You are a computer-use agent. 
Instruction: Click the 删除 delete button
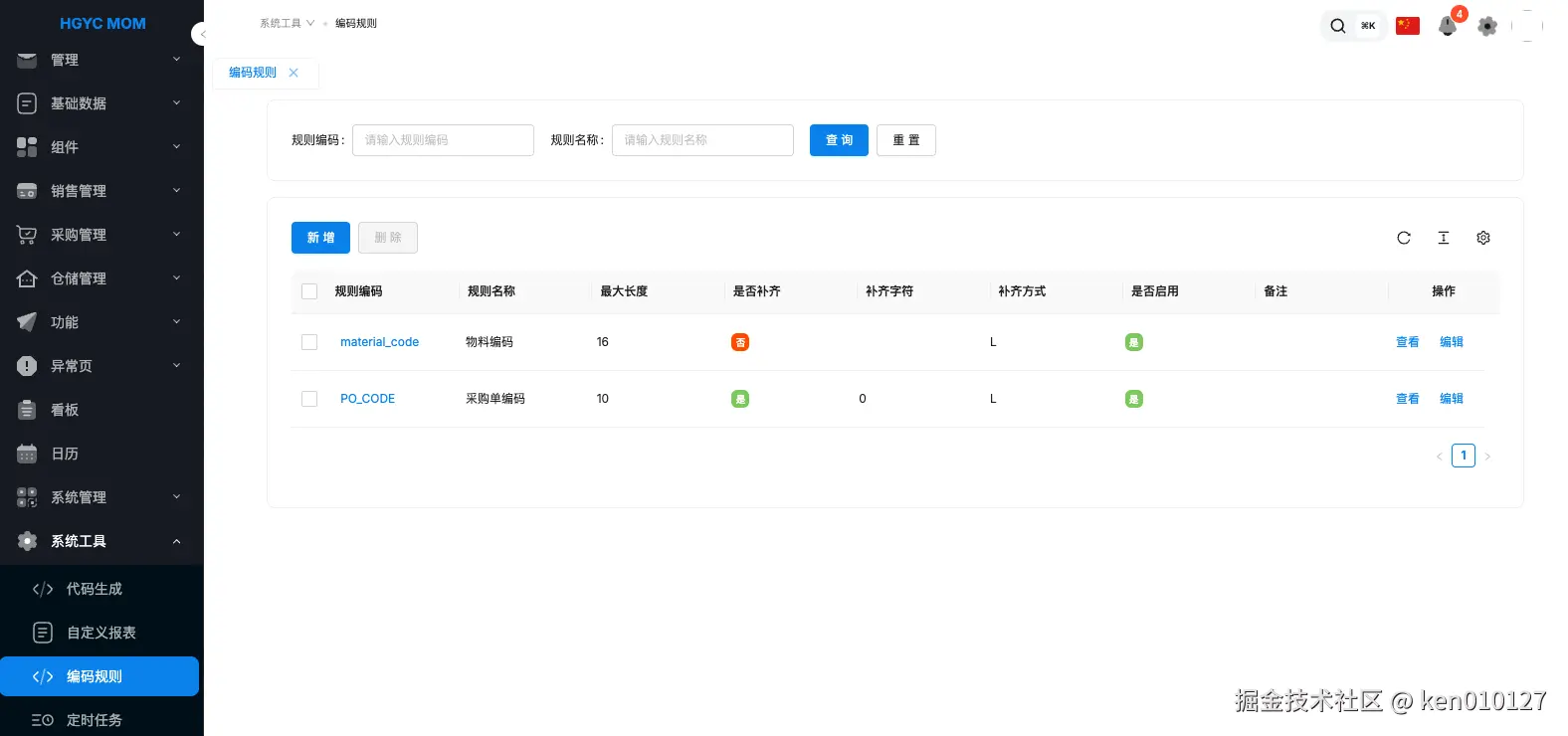coord(388,238)
